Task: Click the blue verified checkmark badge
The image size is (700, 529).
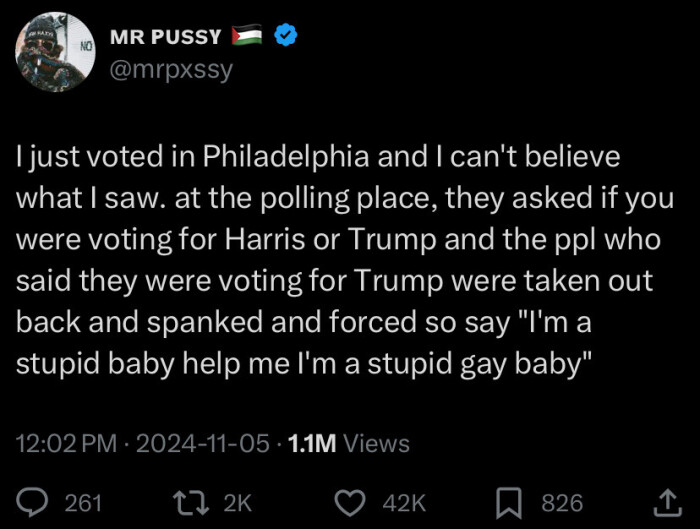Action: pyautogui.click(x=287, y=37)
